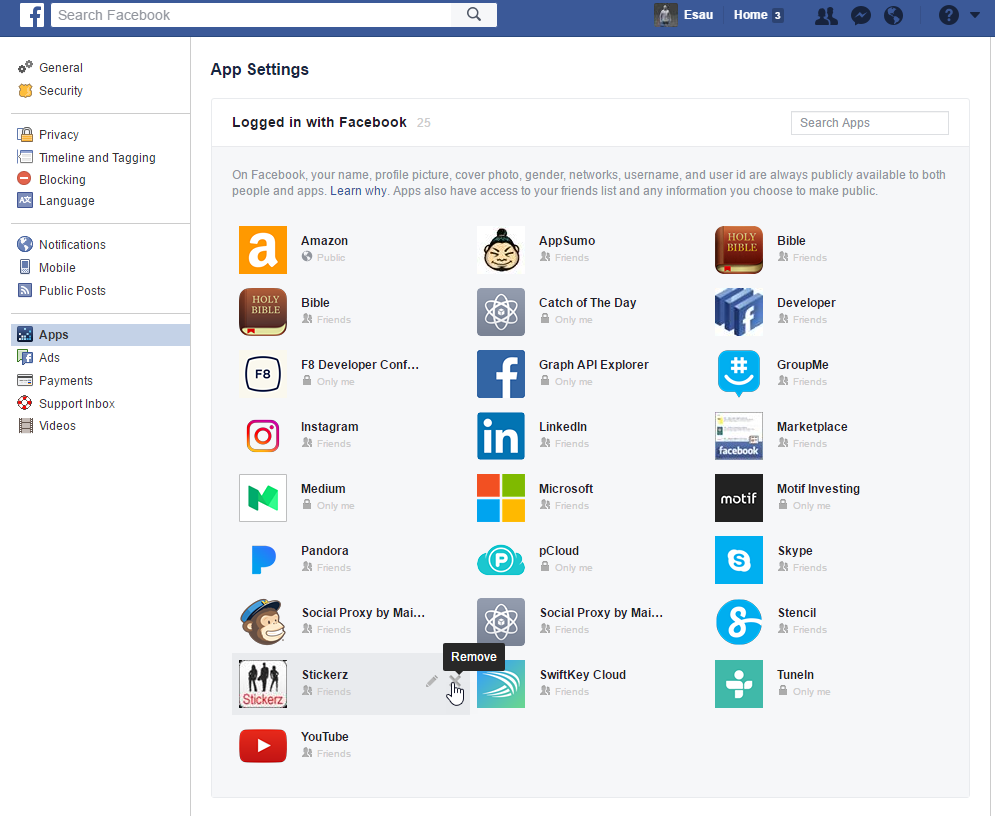The height and width of the screenshot is (816, 995).
Task: Open the Help question mark menu
Action: click(x=946, y=15)
